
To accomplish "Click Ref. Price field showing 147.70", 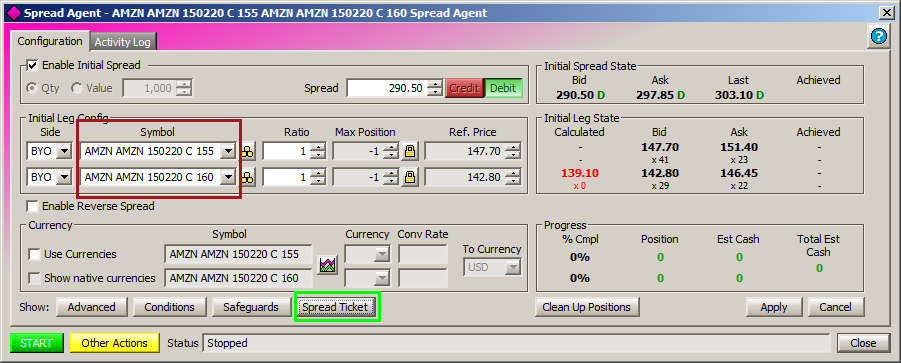I will [465, 152].
